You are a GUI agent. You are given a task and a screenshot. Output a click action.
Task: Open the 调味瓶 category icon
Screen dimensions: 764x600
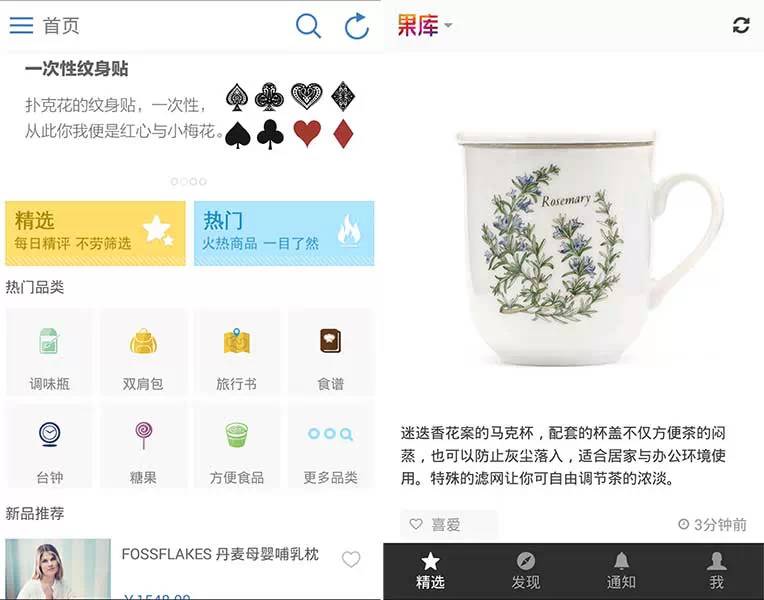pos(49,351)
